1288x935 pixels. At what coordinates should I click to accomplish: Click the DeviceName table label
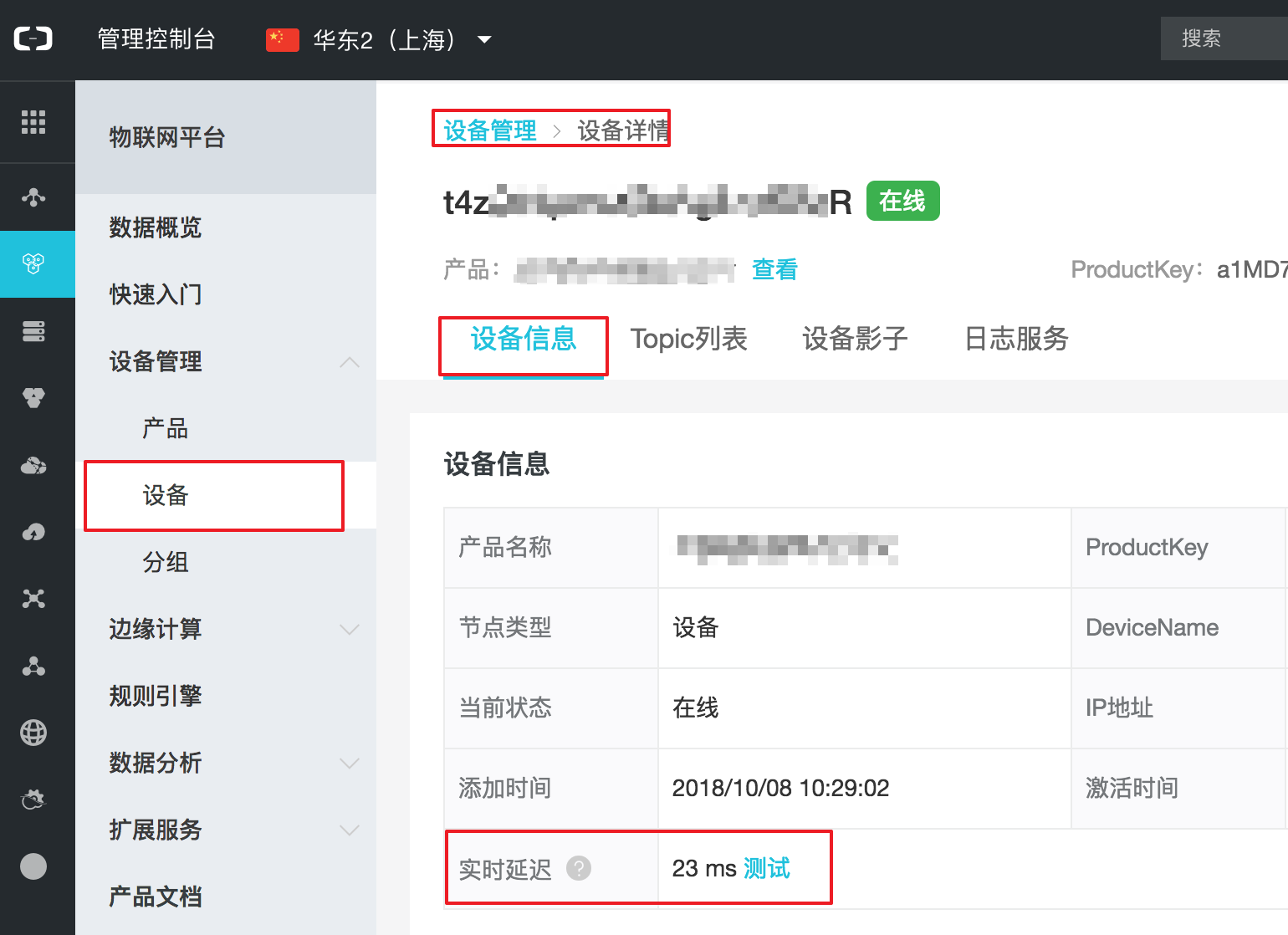pyautogui.click(x=1152, y=627)
